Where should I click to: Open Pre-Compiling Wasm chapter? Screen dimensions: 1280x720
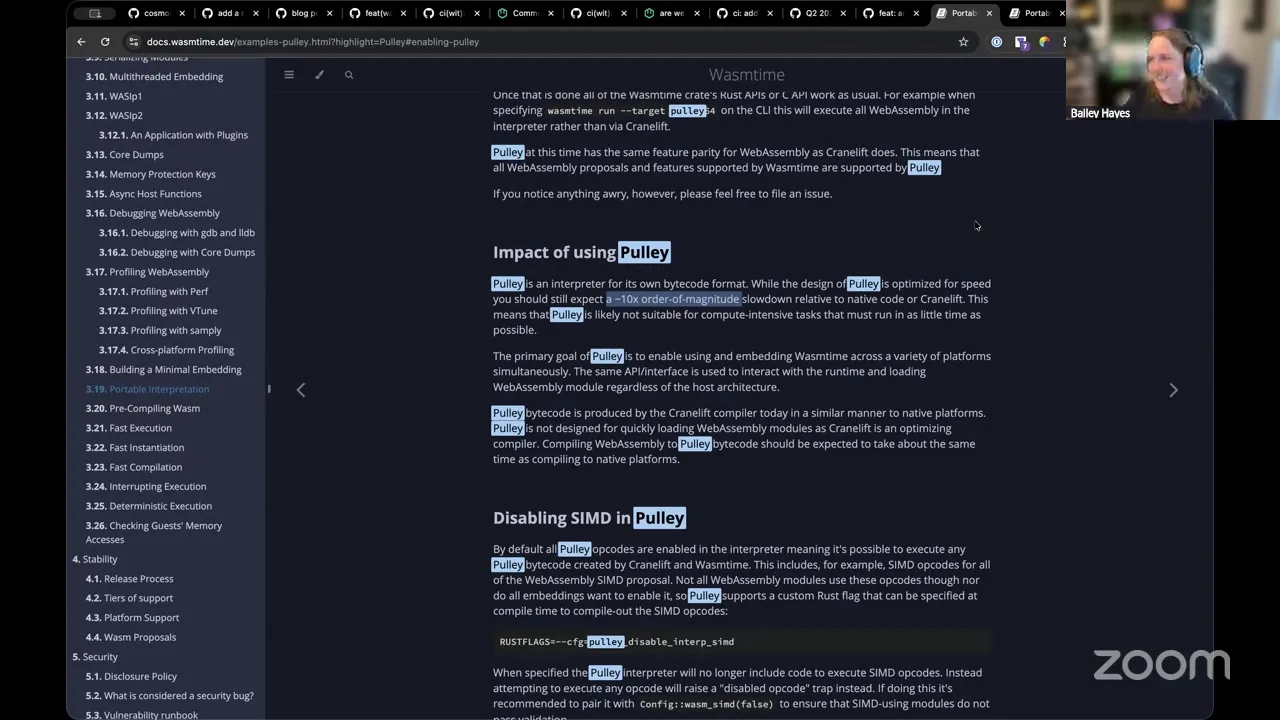(x=142, y=409)
